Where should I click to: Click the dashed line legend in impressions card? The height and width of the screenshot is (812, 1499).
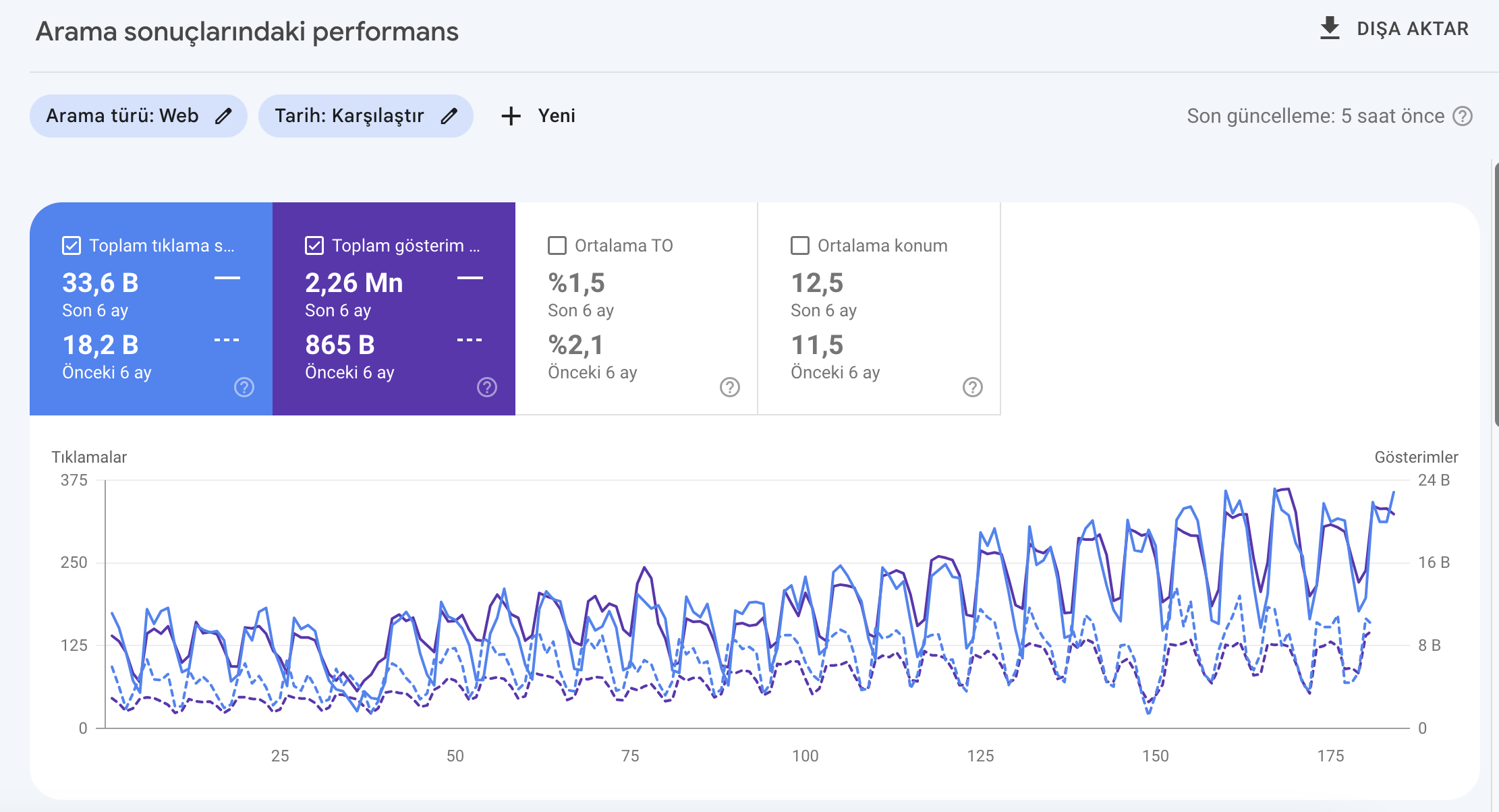tap(470, 340)
